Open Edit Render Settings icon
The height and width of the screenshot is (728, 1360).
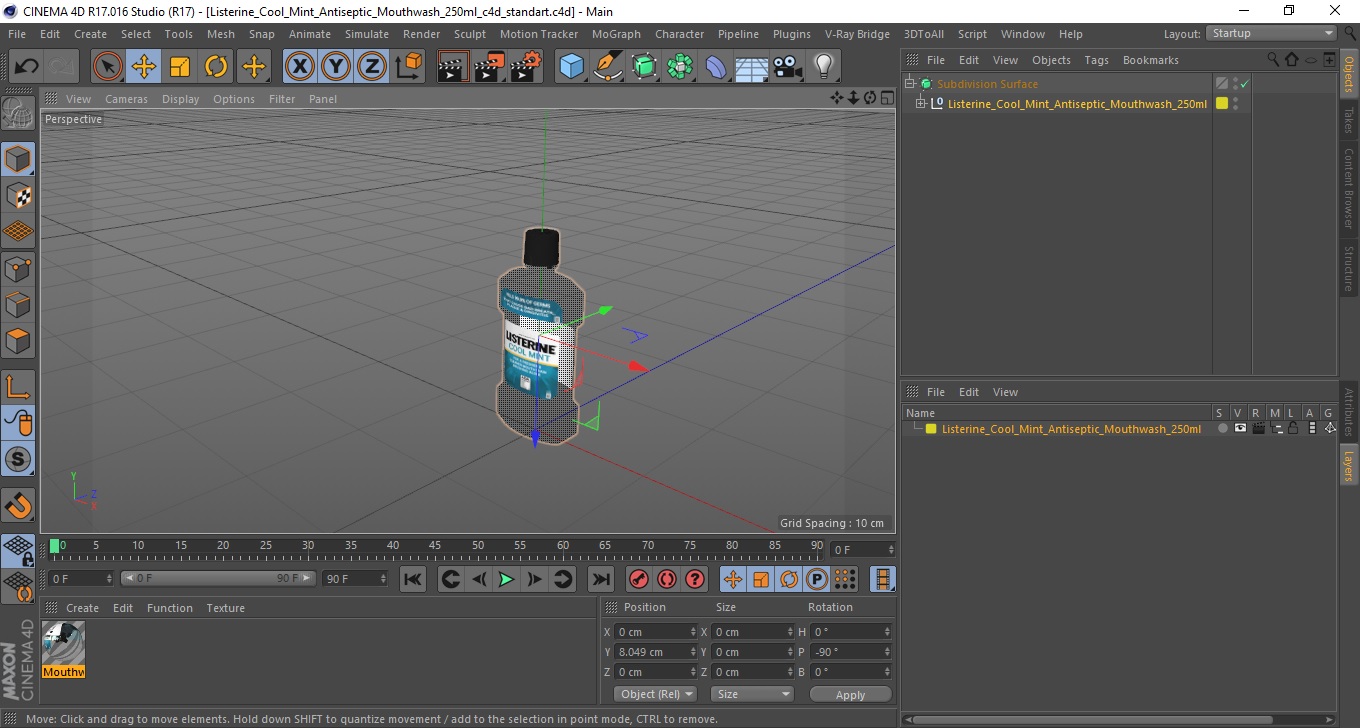pos(525,67)
